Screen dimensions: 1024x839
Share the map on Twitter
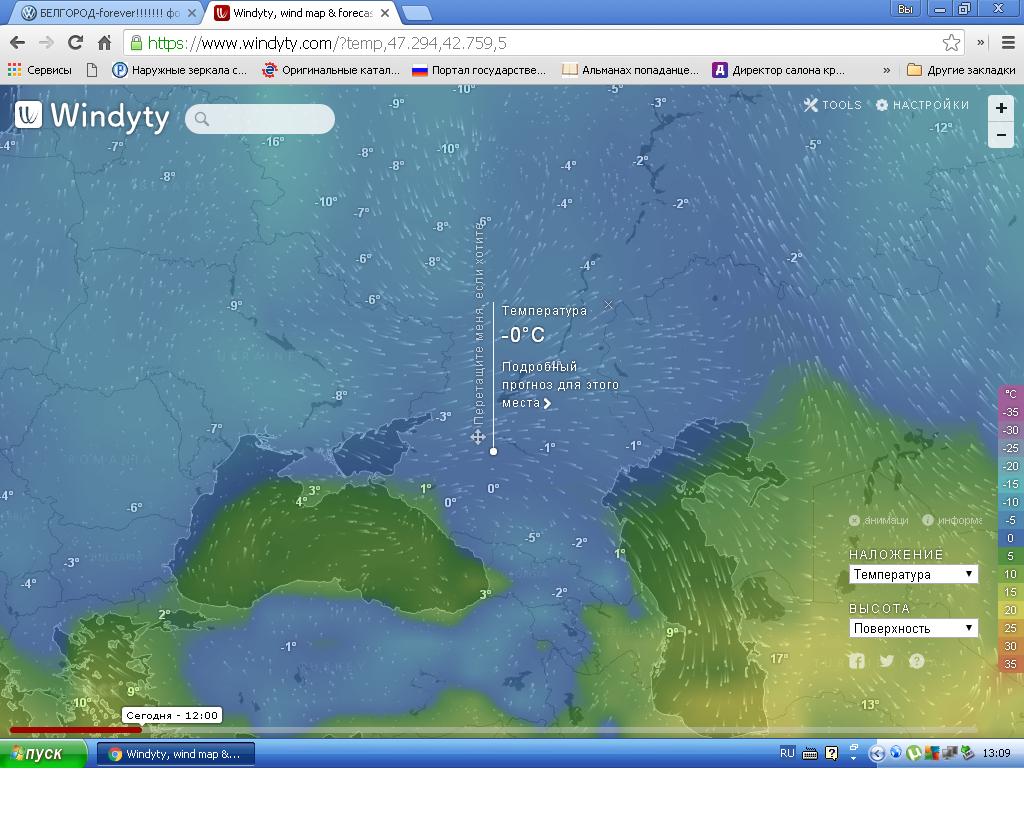887,661
